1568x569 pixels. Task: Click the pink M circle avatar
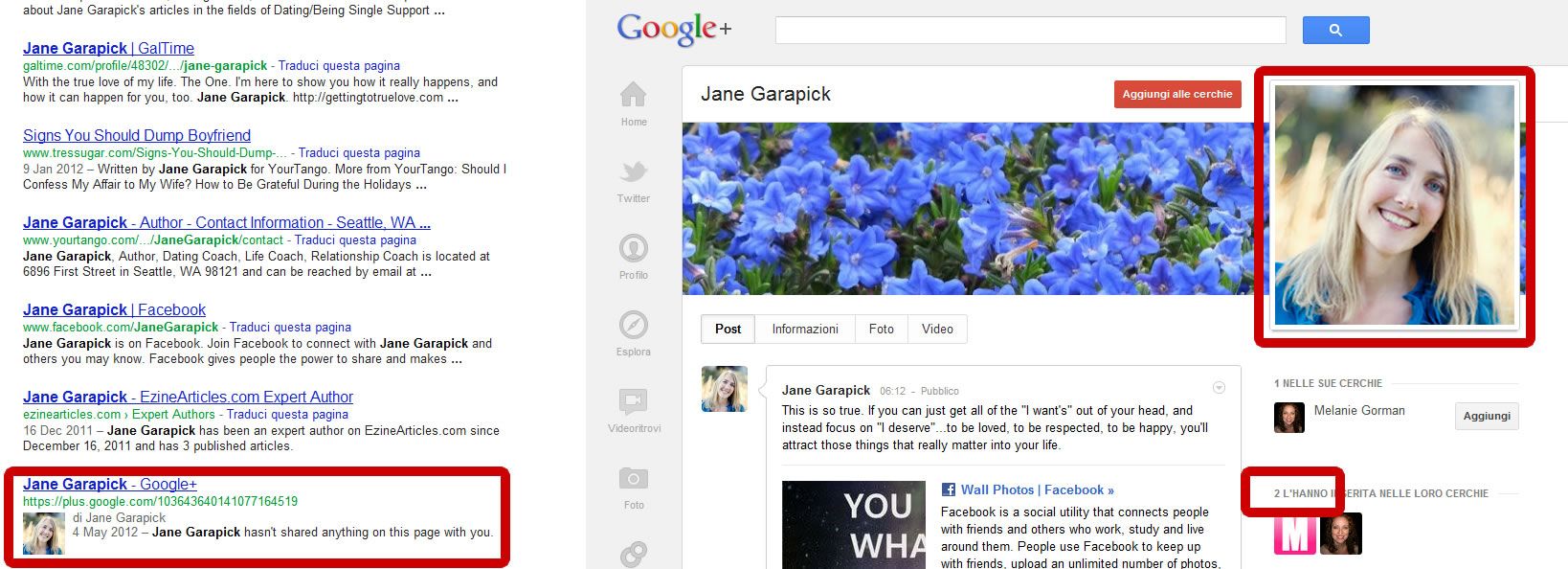(1294, 534)
